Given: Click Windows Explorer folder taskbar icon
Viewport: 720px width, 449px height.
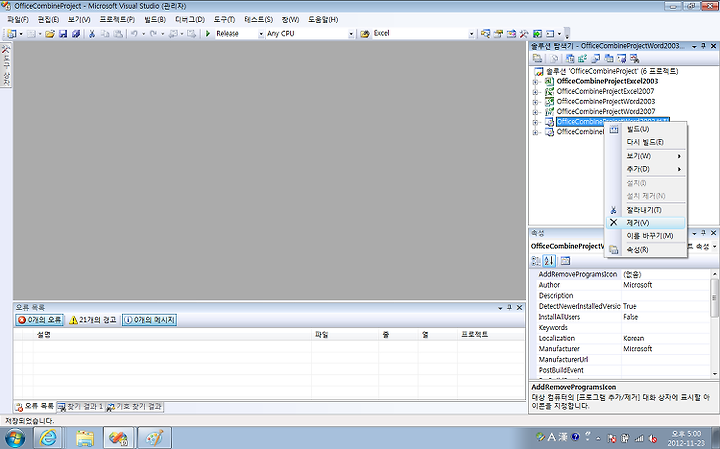Looking at the screenshot, I should coord(85,438).
